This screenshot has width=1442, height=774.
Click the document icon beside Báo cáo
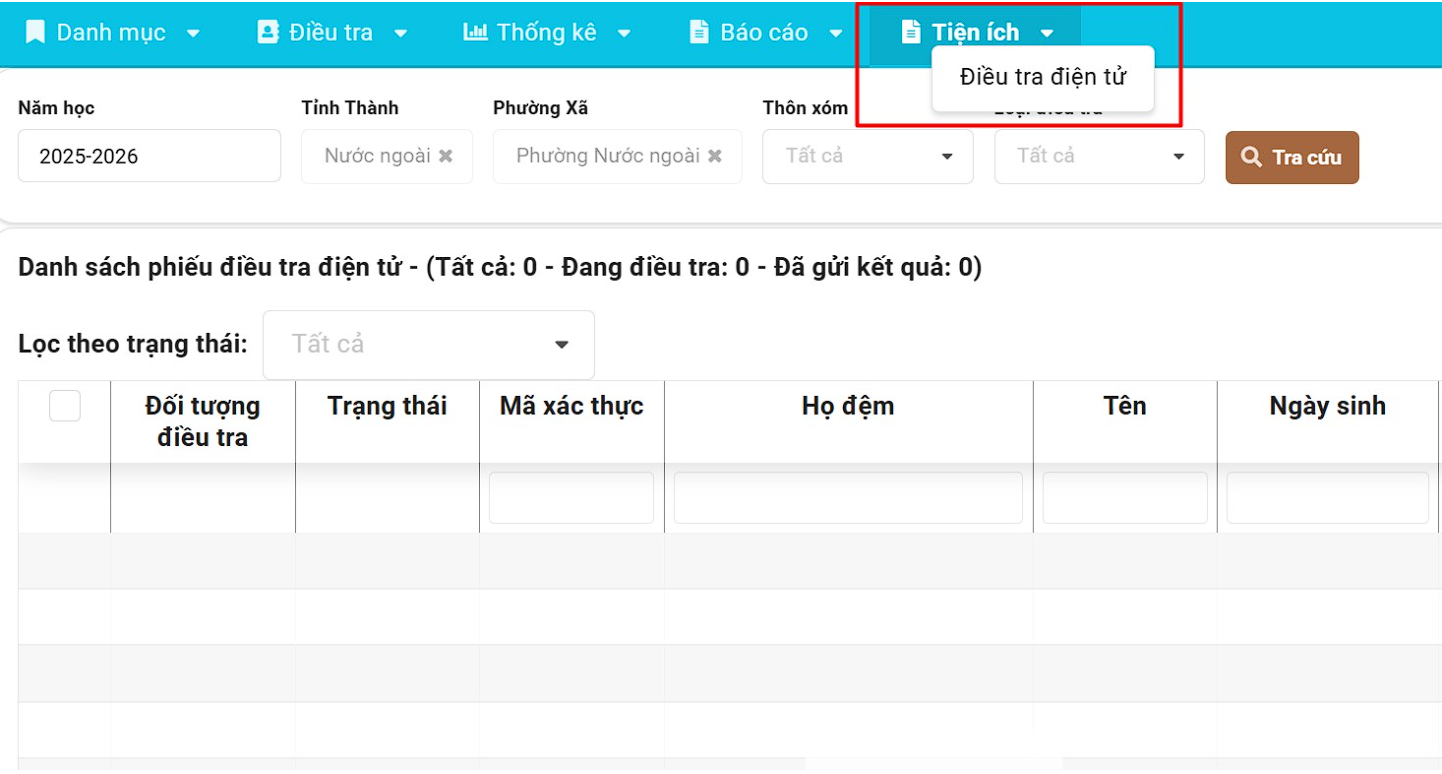pyautogui.click(x=699, y=32)
